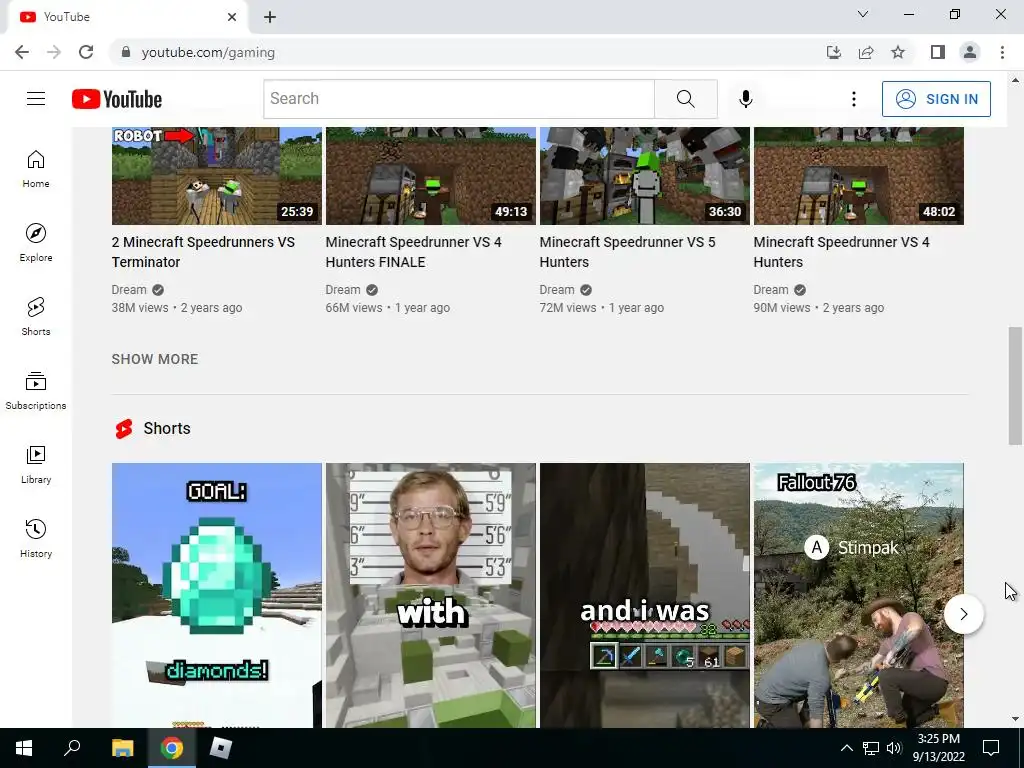Viewport: 1024px width, 768px height.
Task: Open a new browser tab
Action: [x=270, y=17]
